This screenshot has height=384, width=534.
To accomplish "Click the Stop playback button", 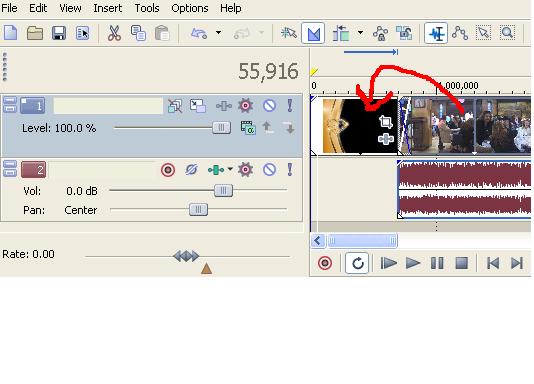I will [461, 263].
